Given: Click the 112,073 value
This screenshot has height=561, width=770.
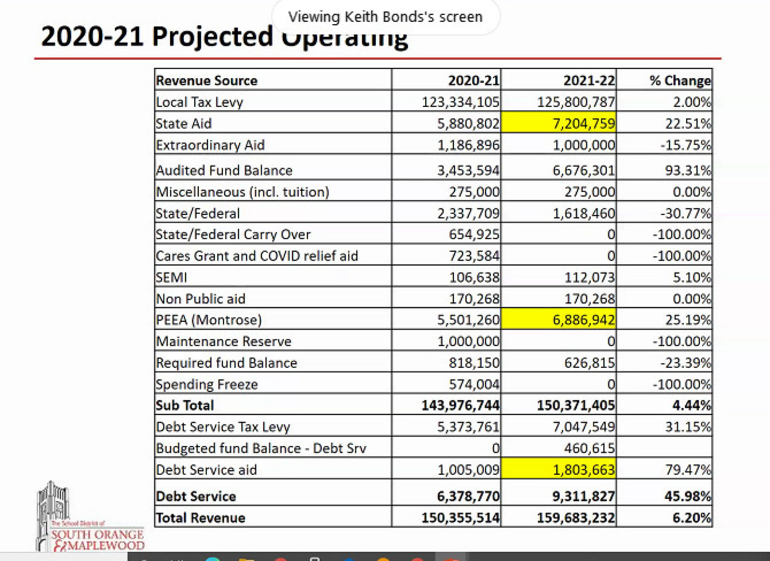Looking at the screenshot, I should pyautogui.click(x=590, y=278).
